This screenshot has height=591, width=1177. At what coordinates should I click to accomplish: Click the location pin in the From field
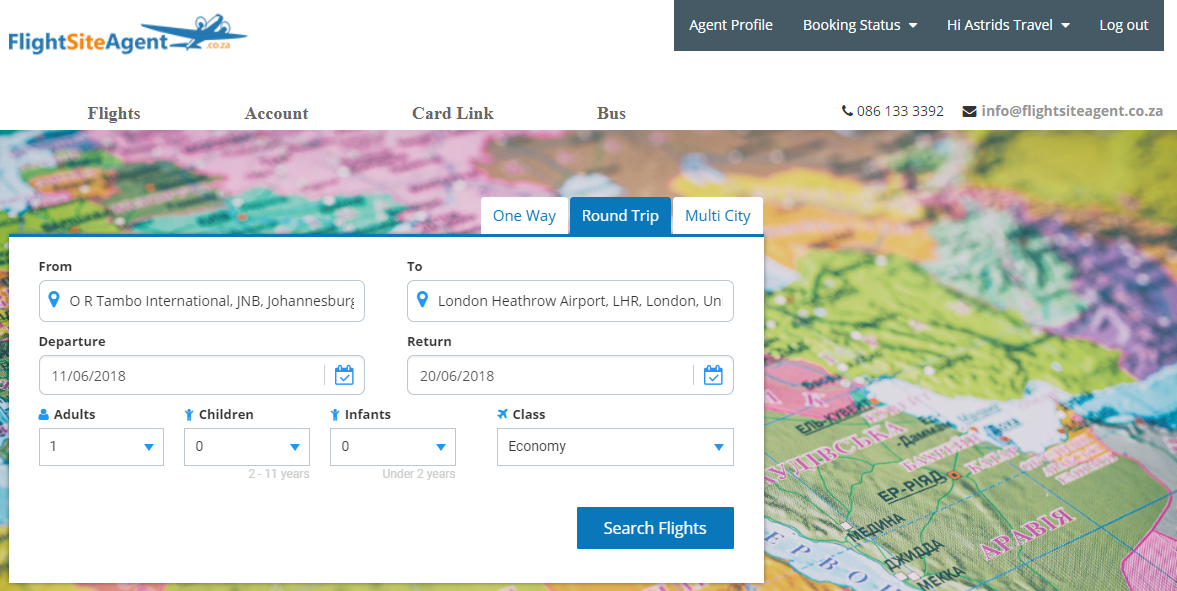pyautogui.click(x=53, y=300)
